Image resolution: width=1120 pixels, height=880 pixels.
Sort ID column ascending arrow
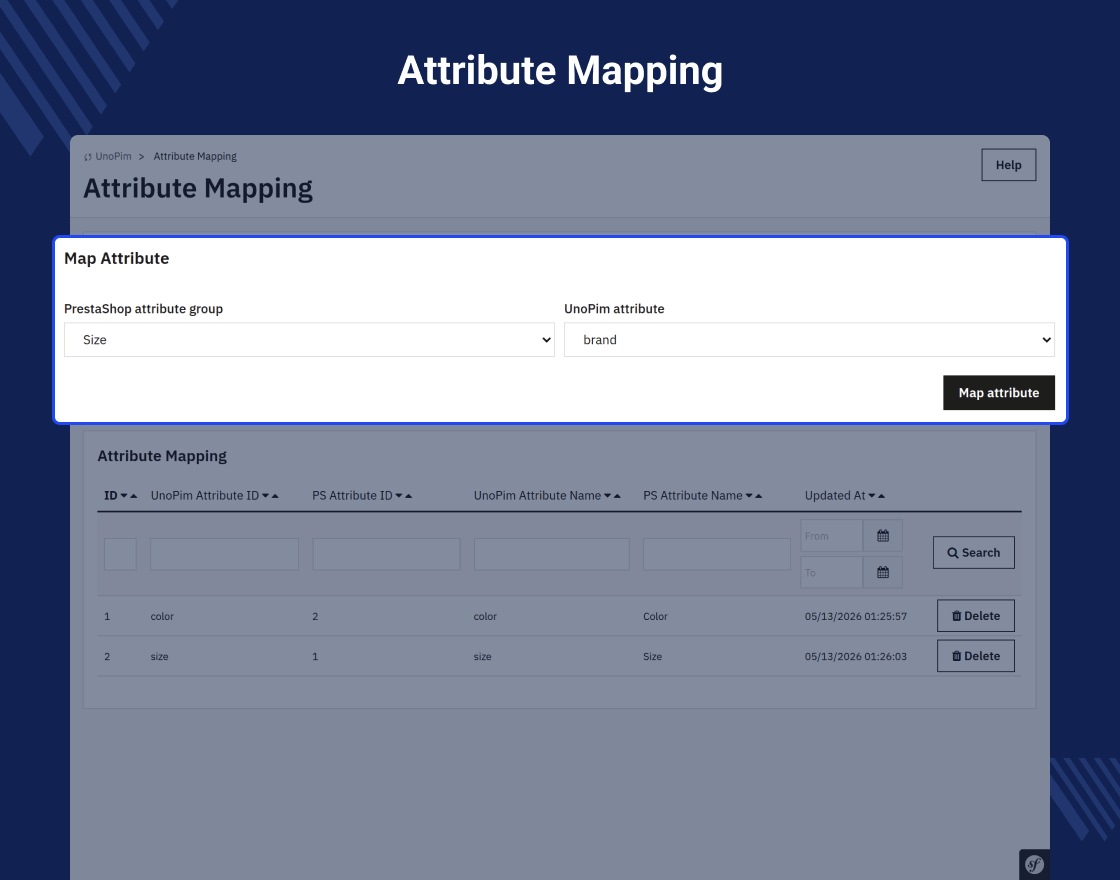coord(134,496)
